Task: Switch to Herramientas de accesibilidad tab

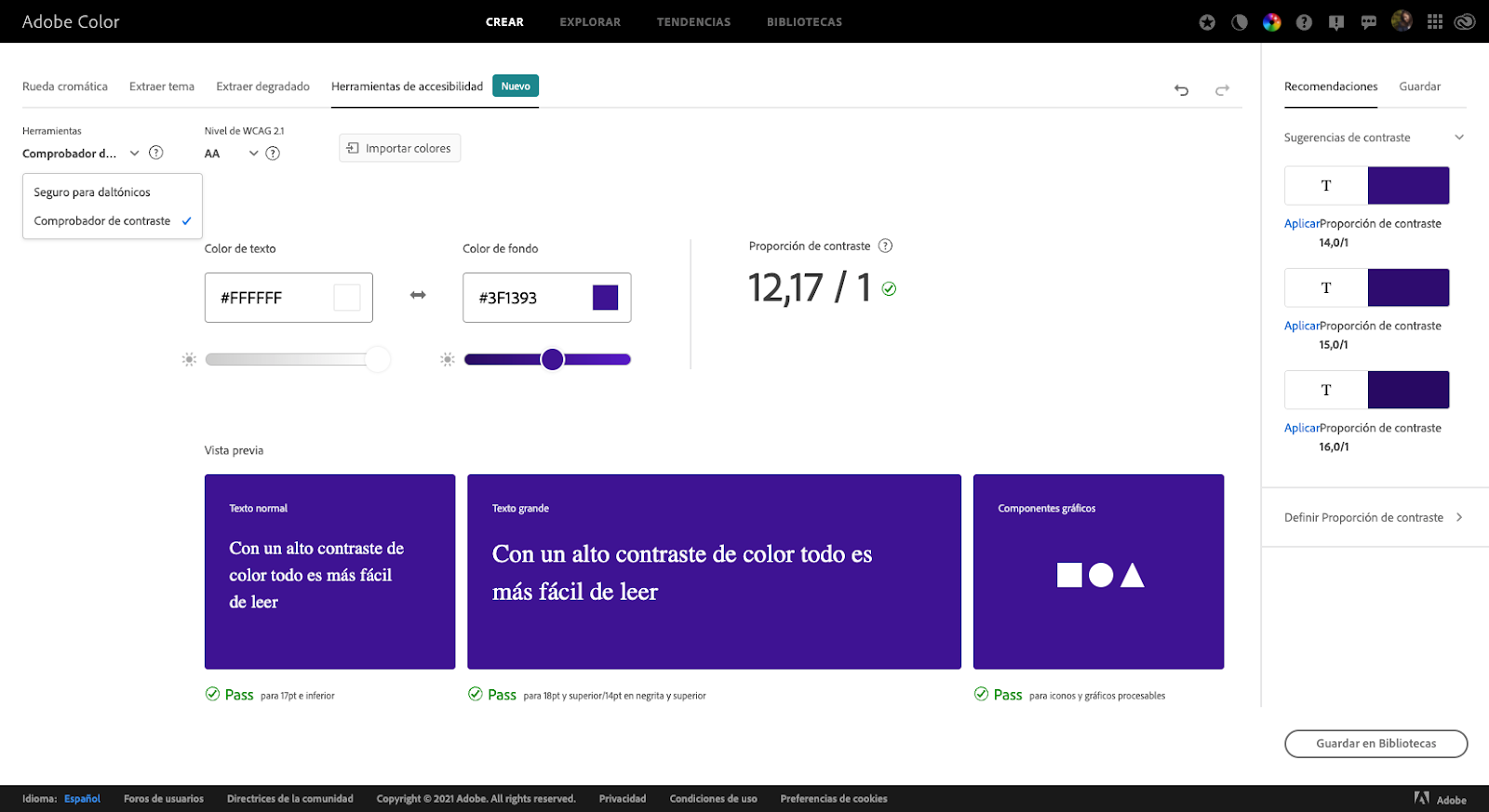Action: coord(407,87)
